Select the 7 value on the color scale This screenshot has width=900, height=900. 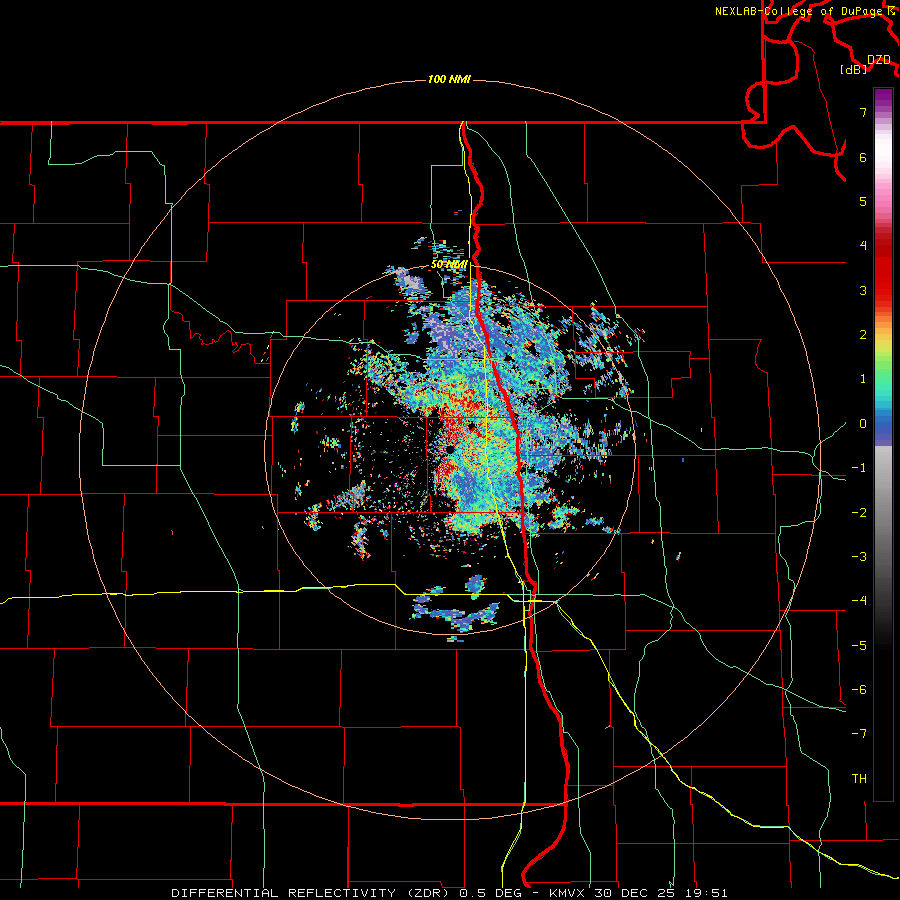click(x=863, y=112)
